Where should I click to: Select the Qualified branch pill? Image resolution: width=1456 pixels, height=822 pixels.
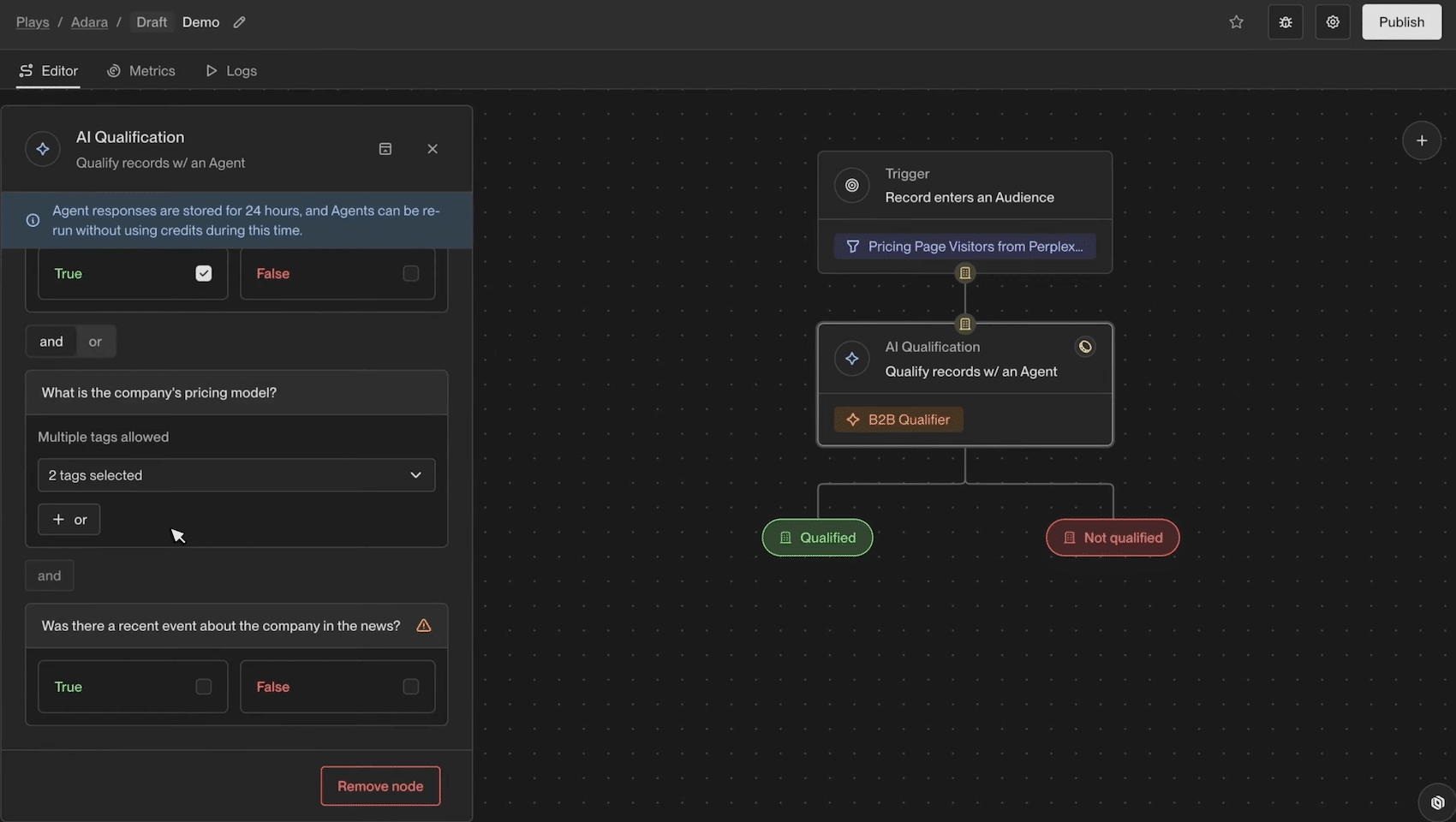coord(817,538)
